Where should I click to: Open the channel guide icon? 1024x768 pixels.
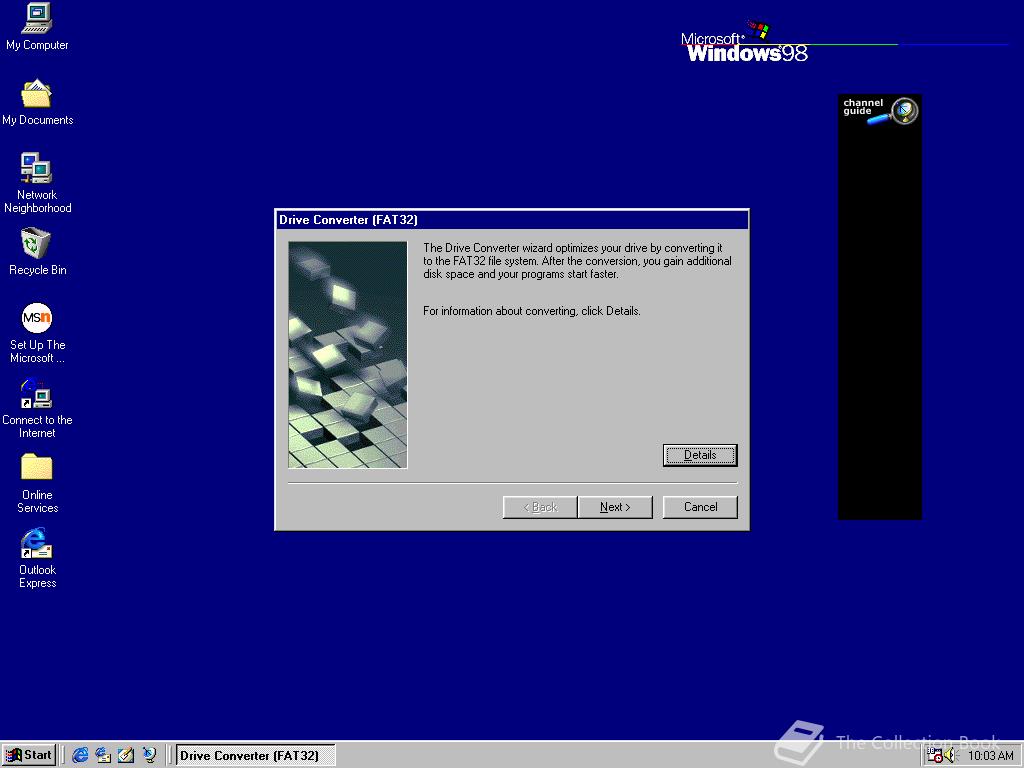(x=880, y=110)
